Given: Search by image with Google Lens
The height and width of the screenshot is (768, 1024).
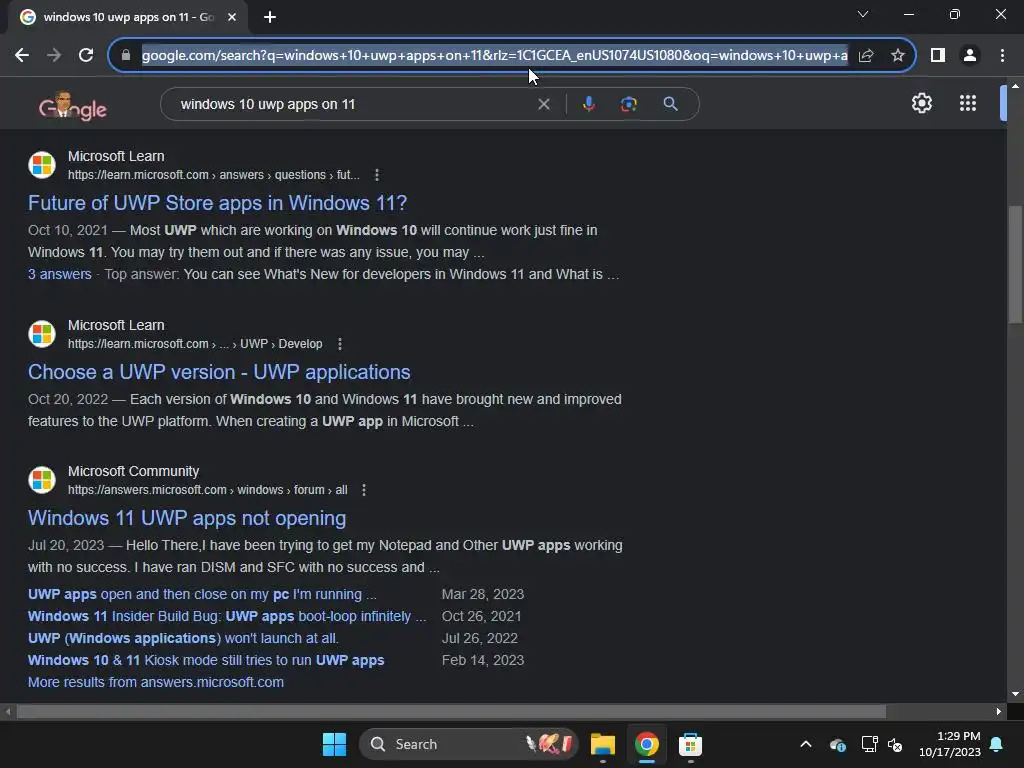Looking at the screenshot, I should 629,104.
